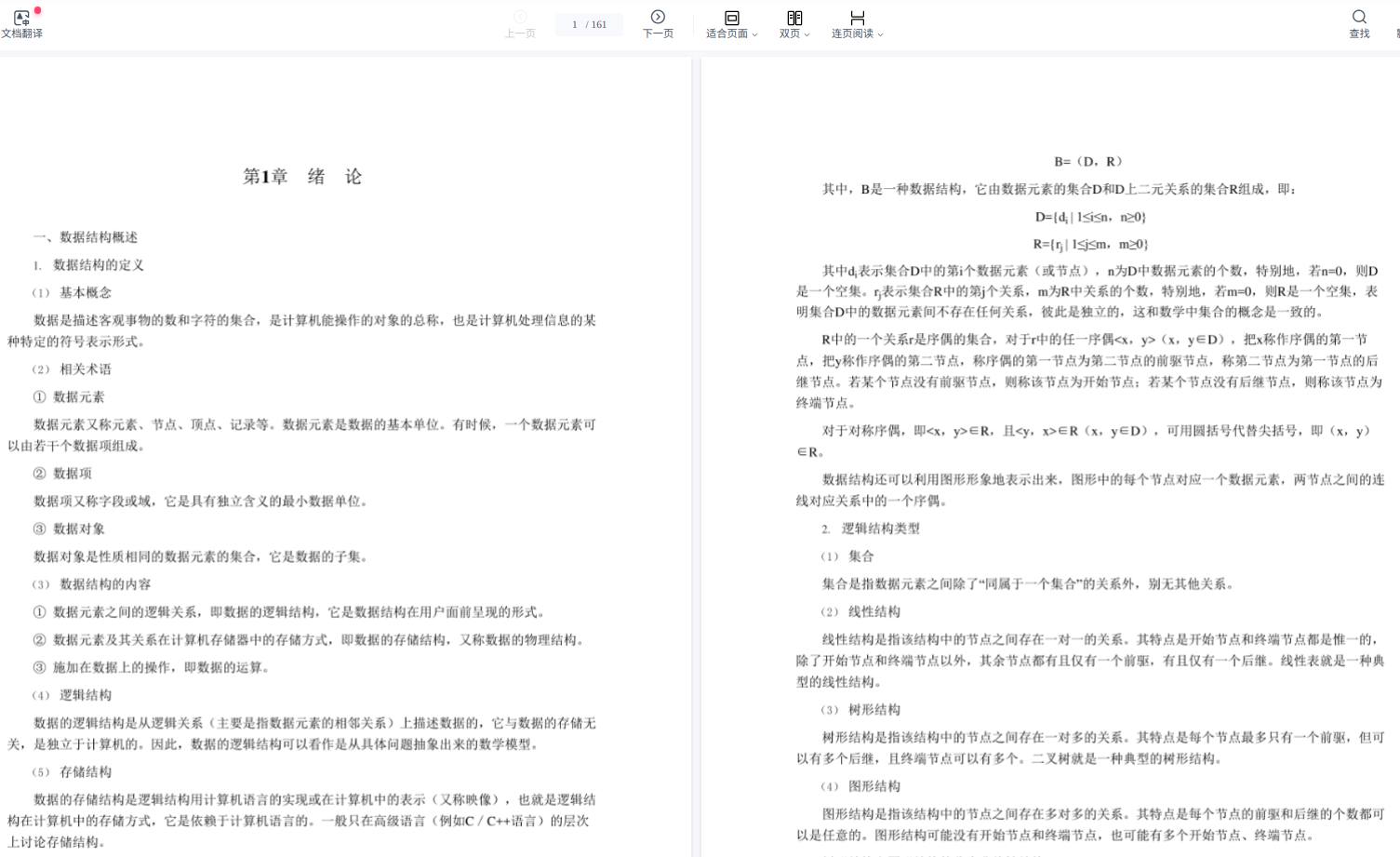The image size is (1400, 857).
Task: Expand the chevron next to 适合页面
Action: pyautogui.click(x=755, y=34)
